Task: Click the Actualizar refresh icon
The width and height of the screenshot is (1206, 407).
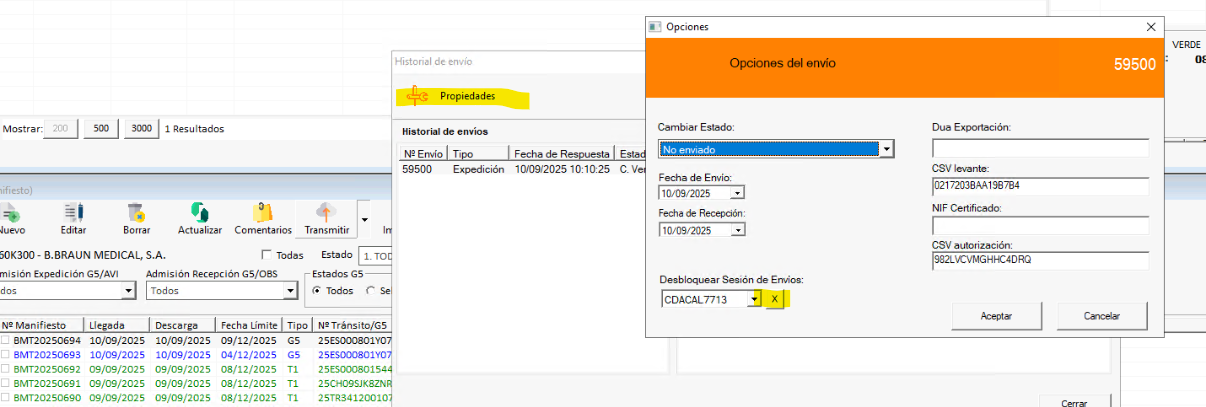Action: tap(199, 212)
